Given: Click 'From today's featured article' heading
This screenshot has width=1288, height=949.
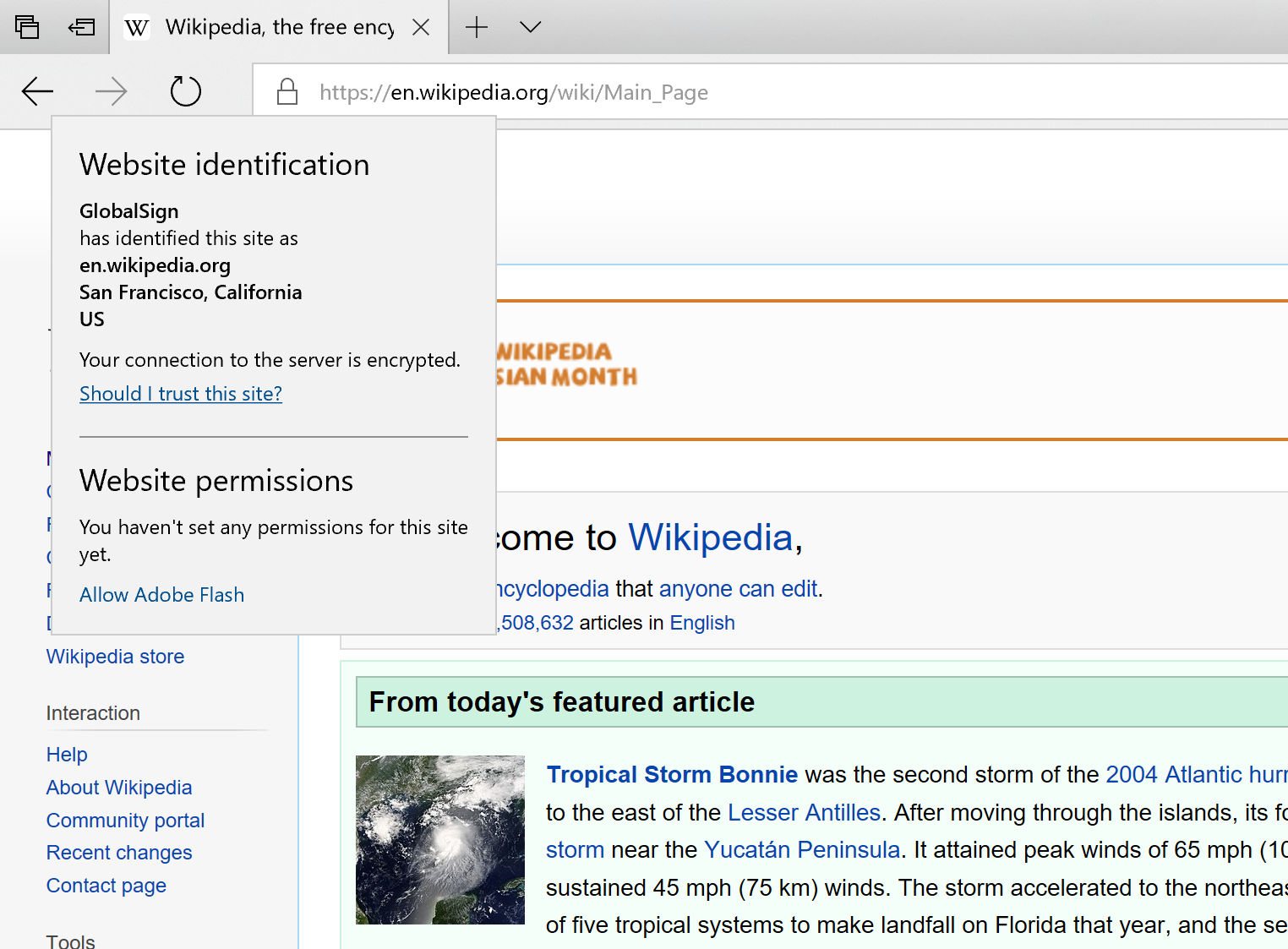Looking at the screenshot, I should pos(562,702).
